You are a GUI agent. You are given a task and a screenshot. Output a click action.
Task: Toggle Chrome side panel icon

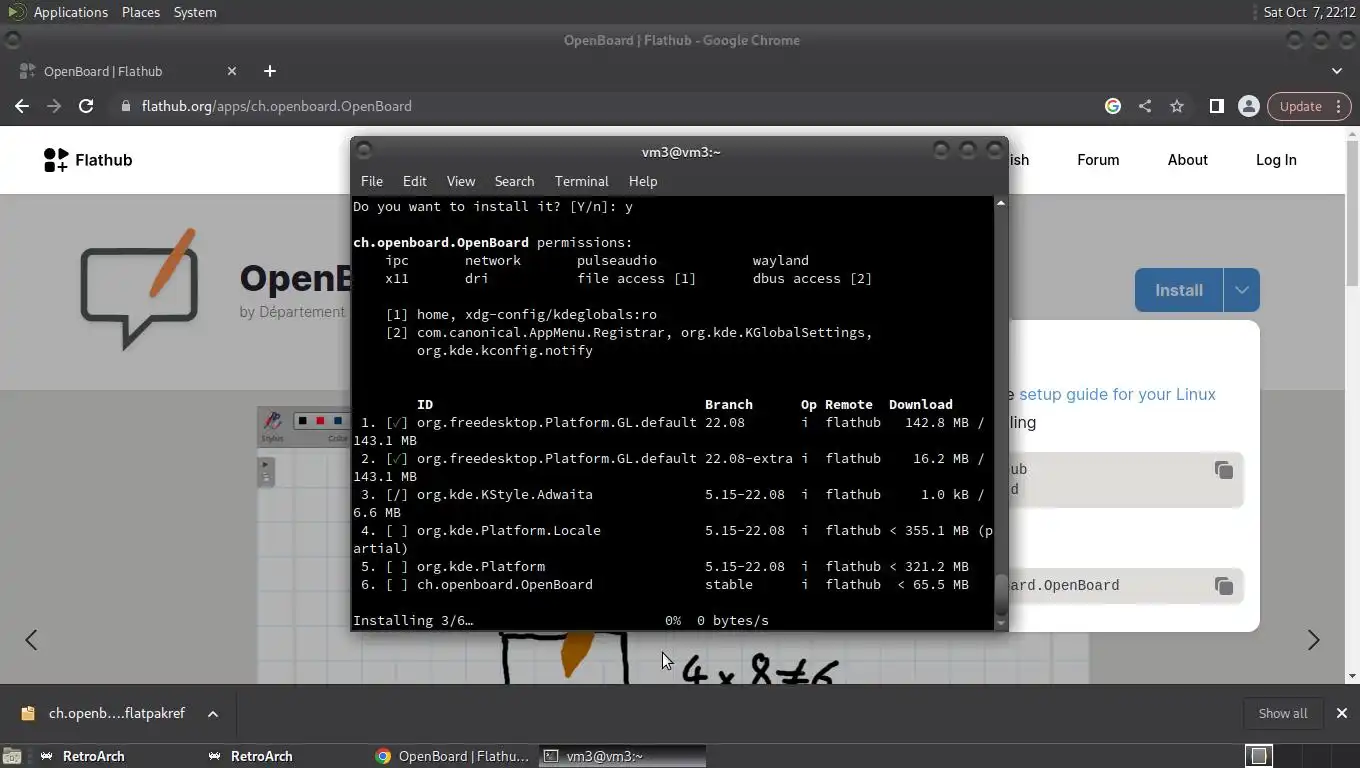(x=1217, y=106)
